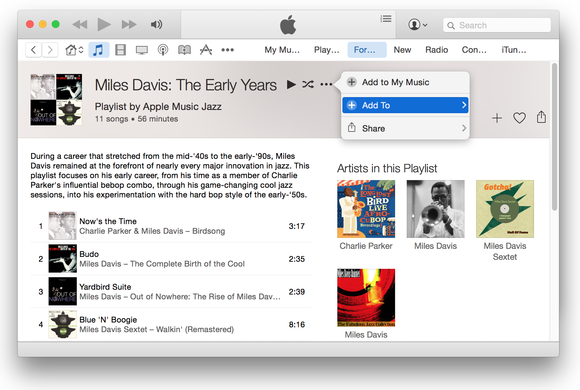Show more media kinds ellipsis

(x=227, y=50)
